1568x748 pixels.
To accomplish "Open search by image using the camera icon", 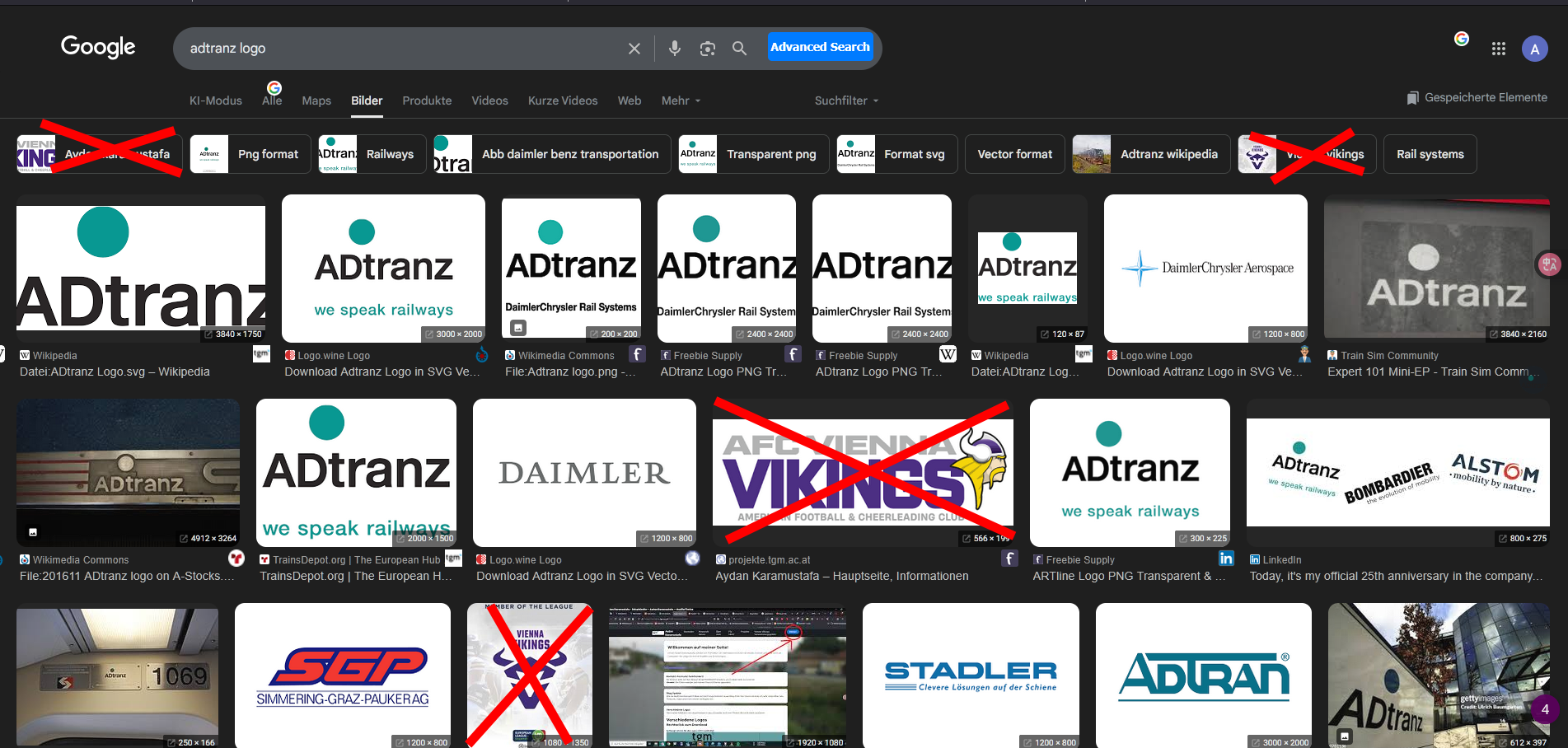I will coord(708,49).
